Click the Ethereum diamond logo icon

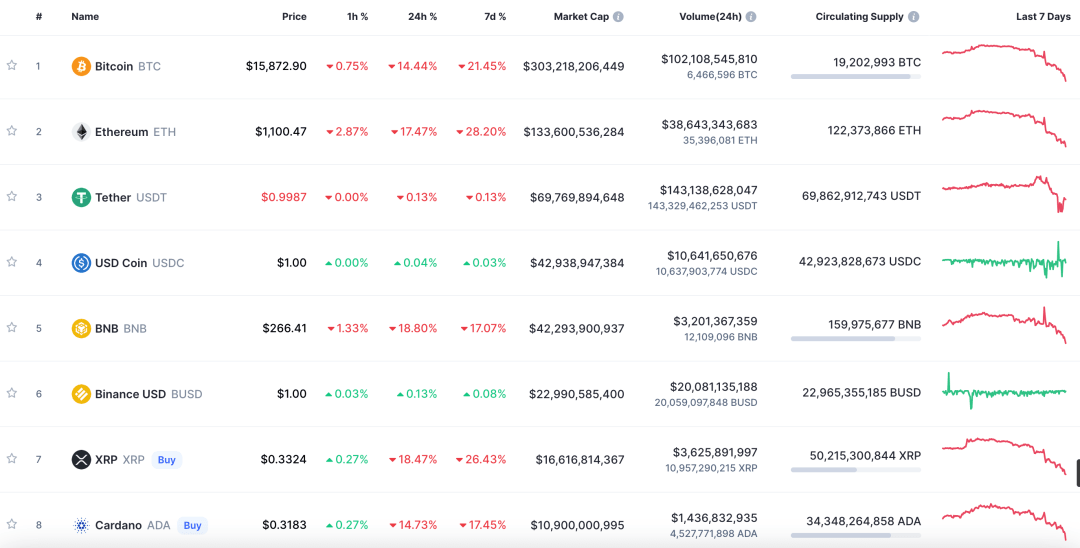click(81, 132)
